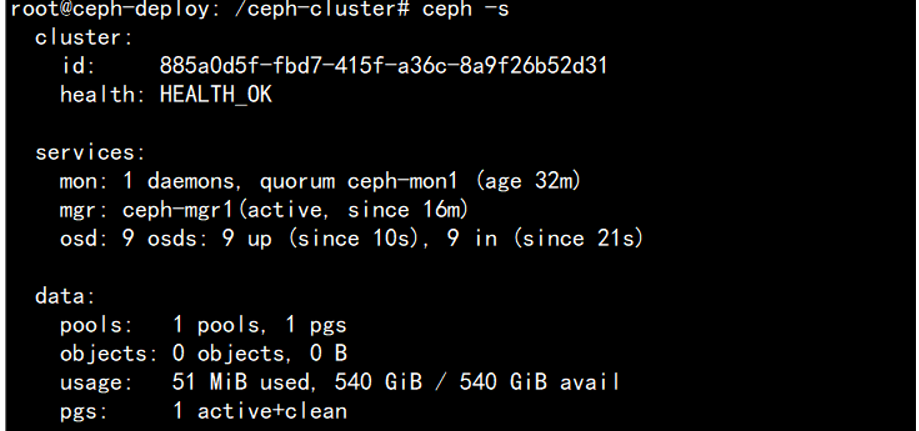This screenshot has height=431, width=919.
Task: Click the 'ceph -s' command text
Action: 465,9
